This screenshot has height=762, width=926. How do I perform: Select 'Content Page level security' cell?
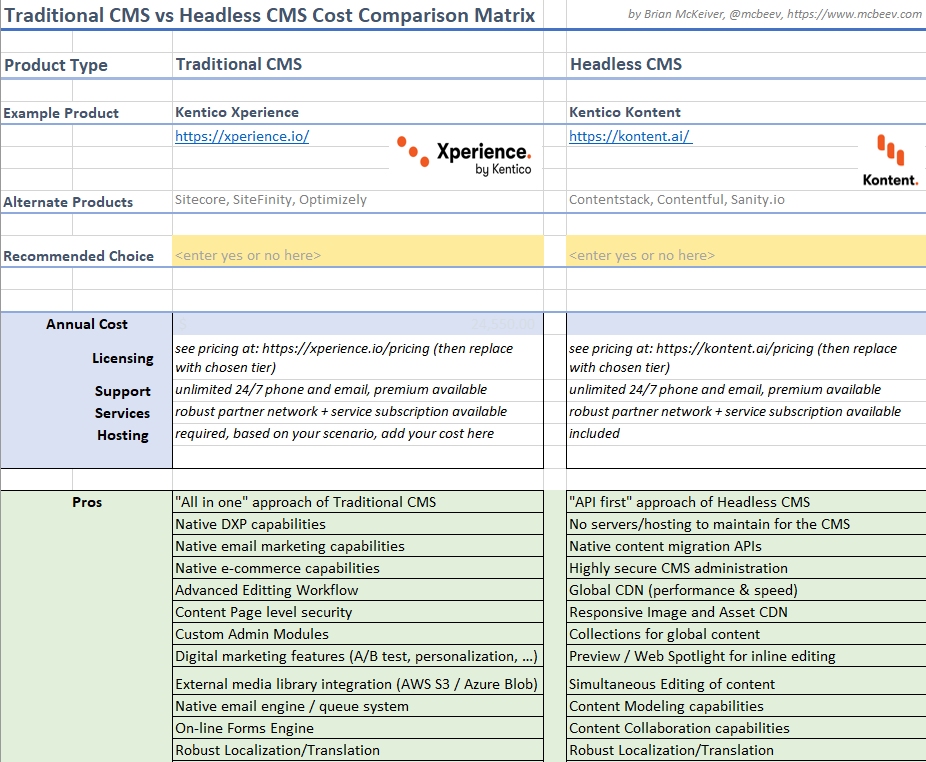[358, 612]
